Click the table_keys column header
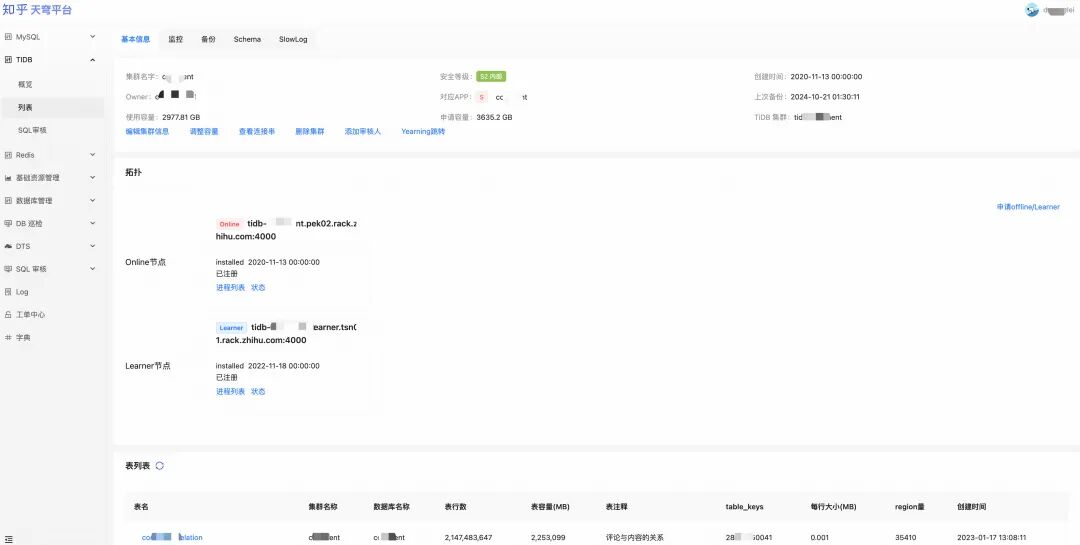Viewport: 1080px width, 545px height. point(745,506)
